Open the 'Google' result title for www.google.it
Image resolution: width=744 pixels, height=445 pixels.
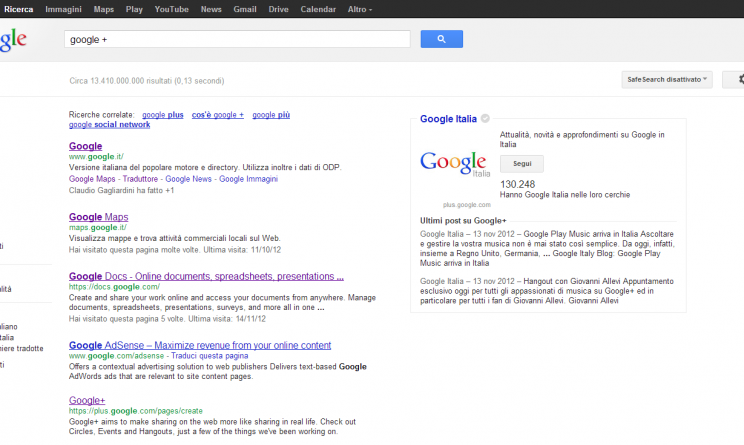click(x=85, y=146)
